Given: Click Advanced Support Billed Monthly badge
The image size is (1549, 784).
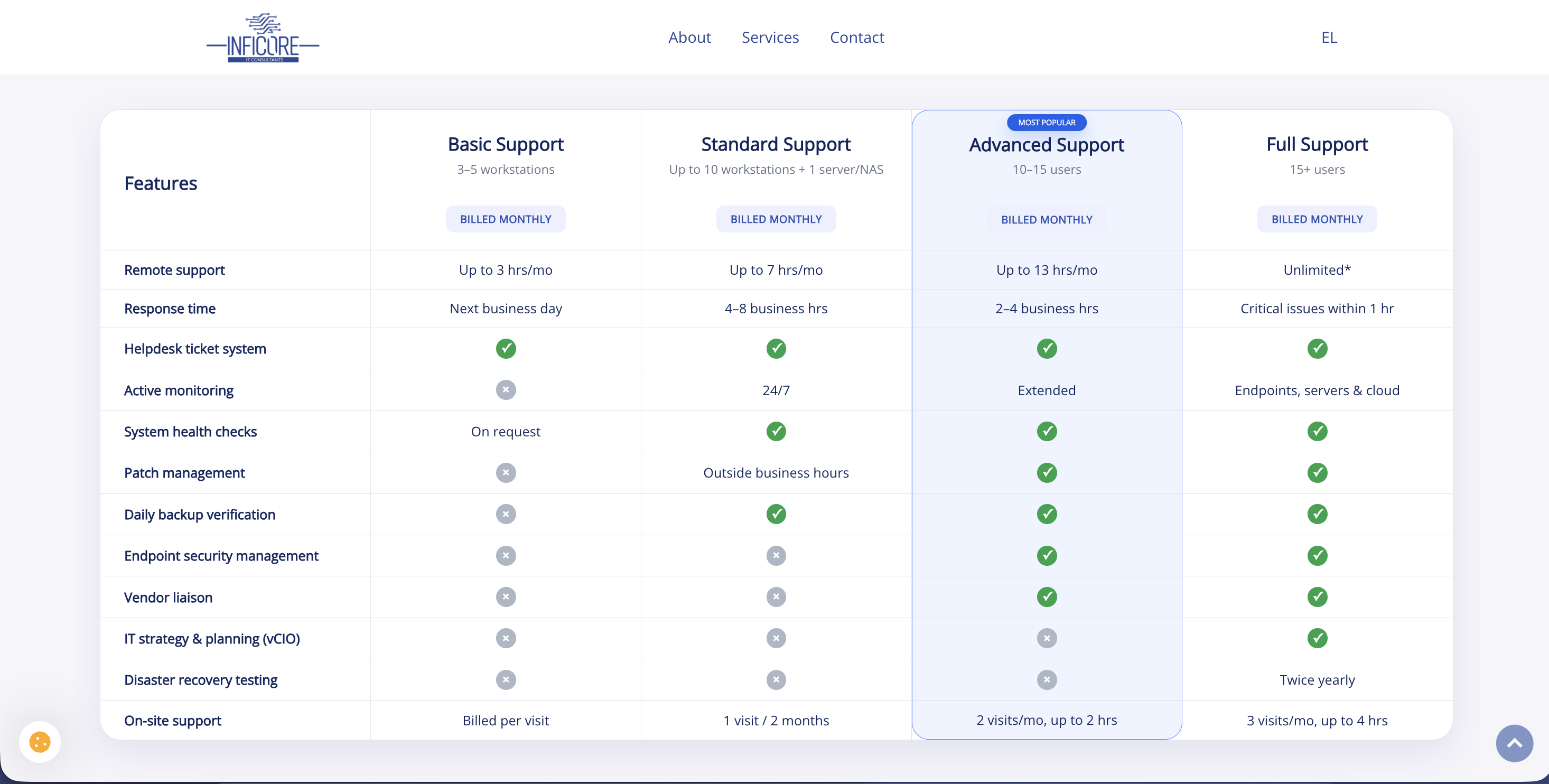Looking at the screenshot, I should 1046,220.
